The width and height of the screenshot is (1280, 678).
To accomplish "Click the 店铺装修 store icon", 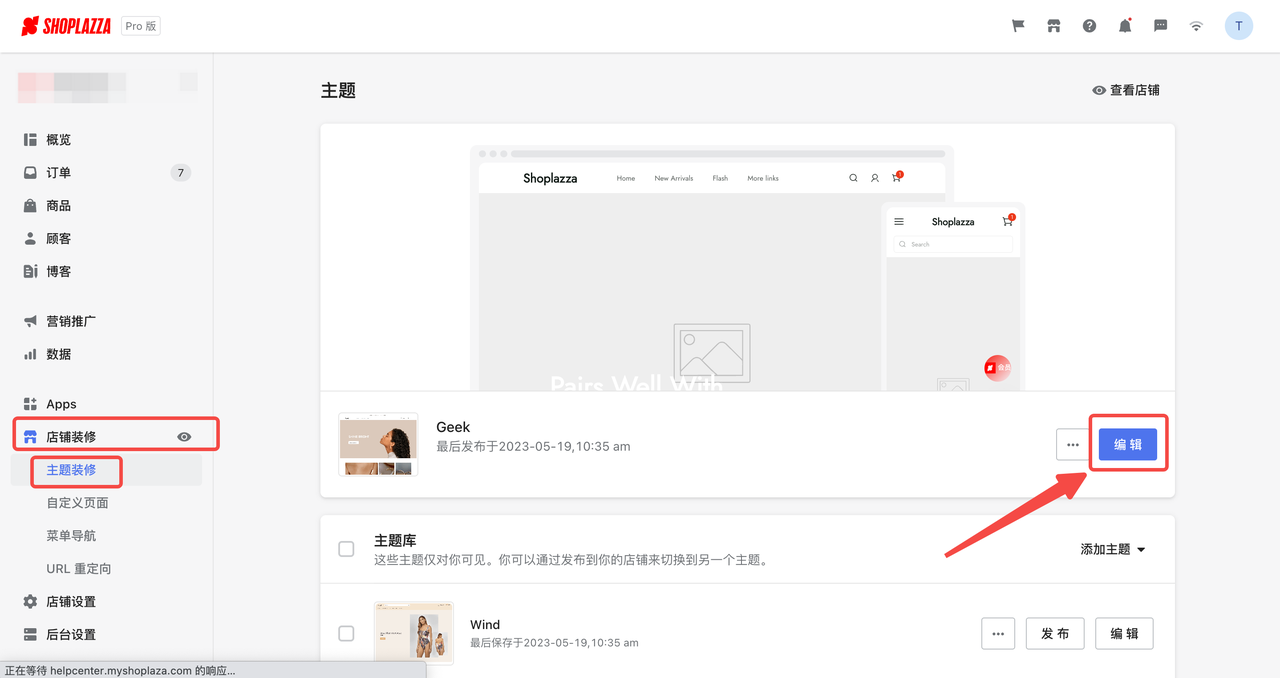I will (30, 437).
